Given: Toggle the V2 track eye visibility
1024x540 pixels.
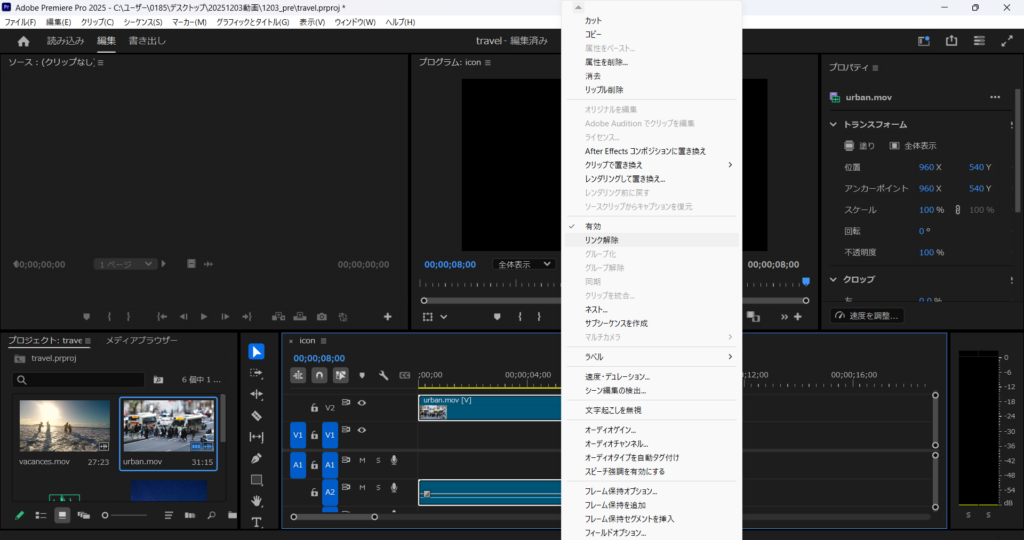Looking at the screenshot, I should pos(362,403).
